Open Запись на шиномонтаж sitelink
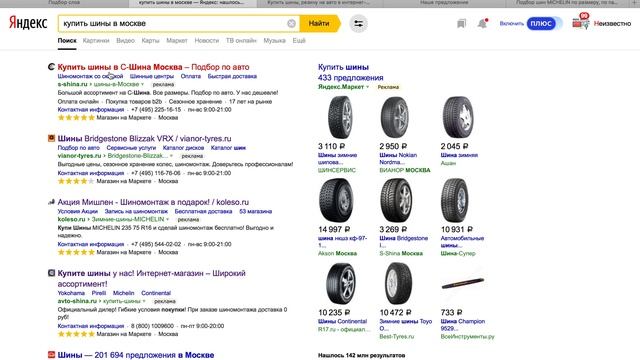This screenshot has height=360, width=640. pyautogui.click(x=136, y=211)
